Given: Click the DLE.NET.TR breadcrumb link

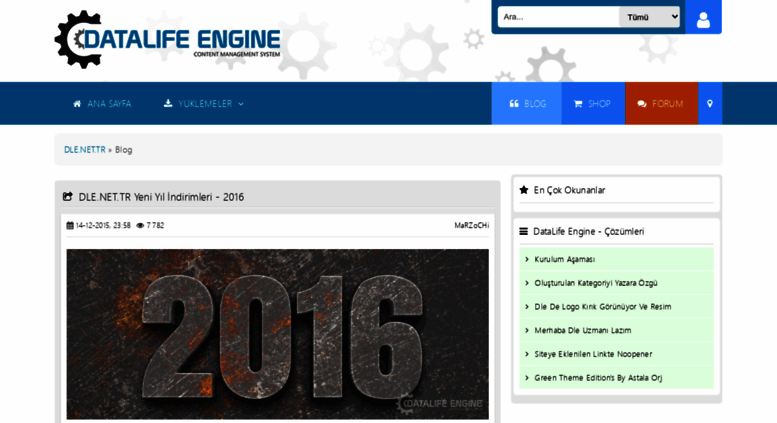Looking at the screenshot, I should click(x=85, y=150).
